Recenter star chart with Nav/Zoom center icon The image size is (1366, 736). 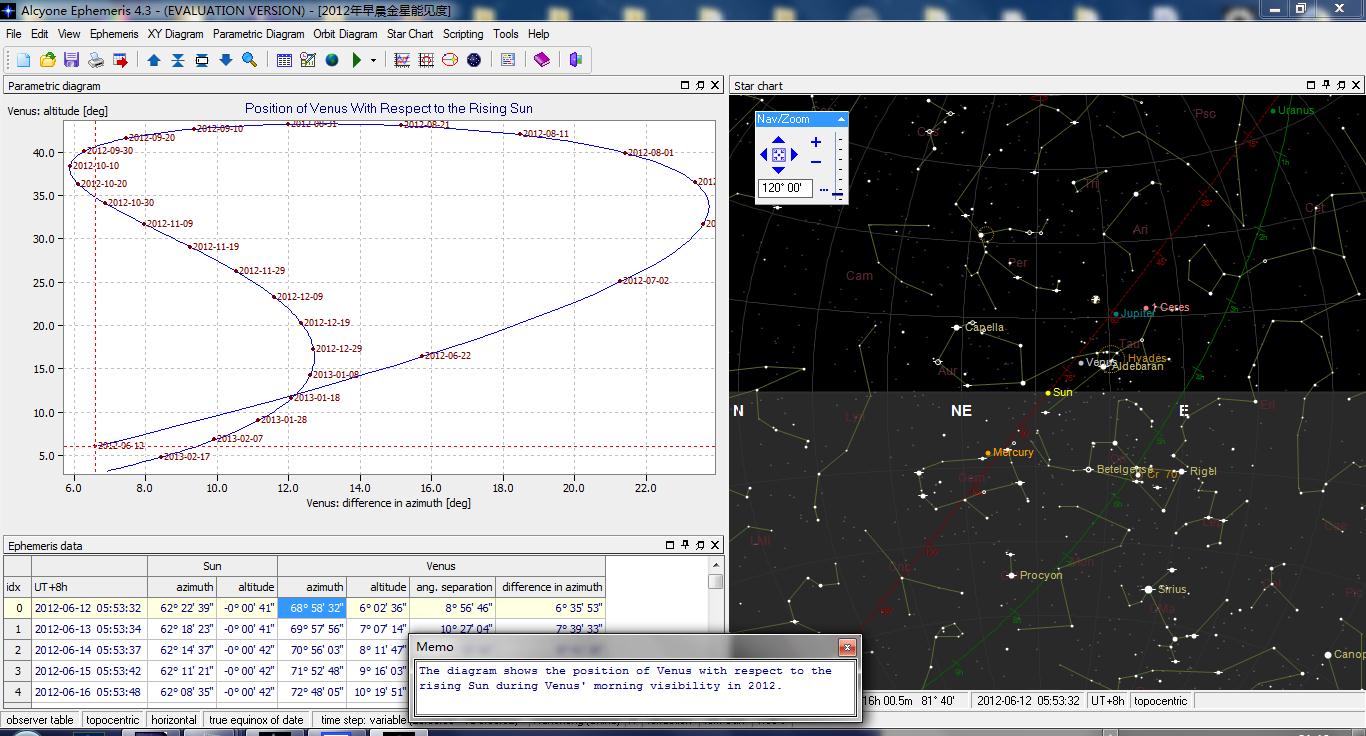[x=779, y=155]
